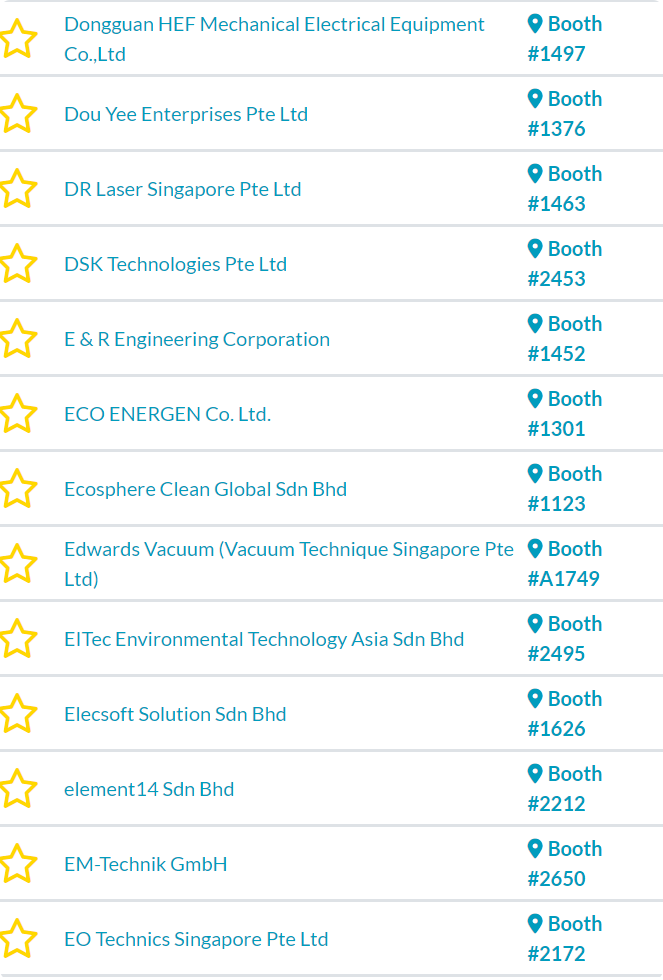Open E & R Engineering Corporation page
Screen dimensions: 663x980
point(197,339)
